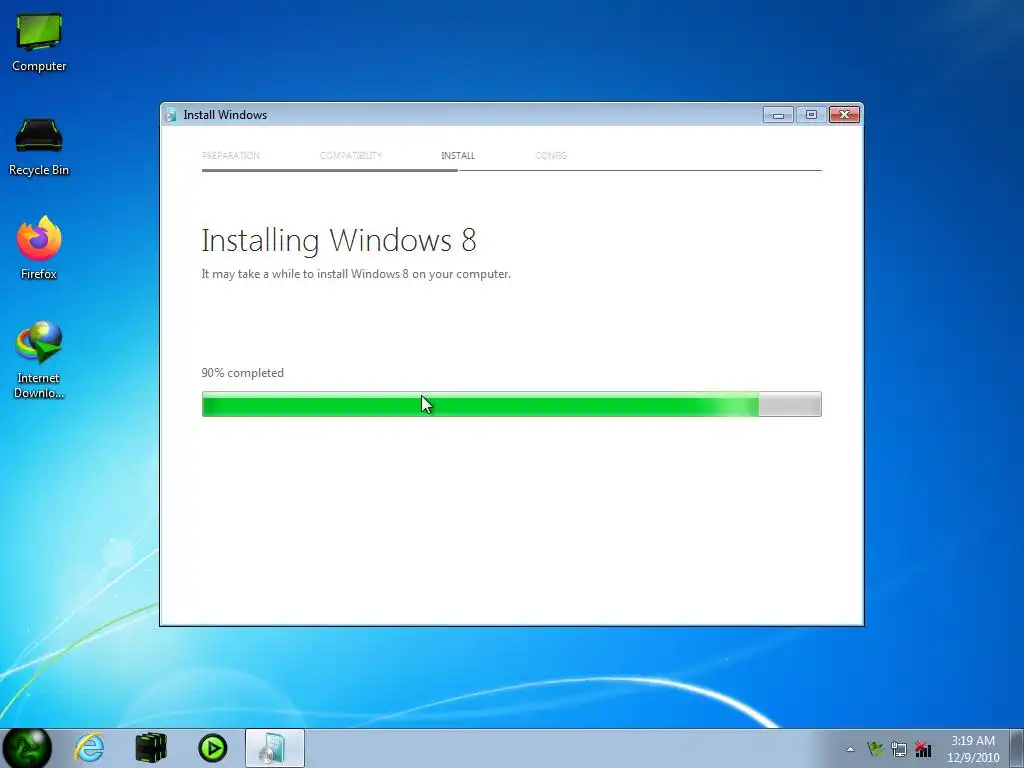Click the 'Install Windows' title text
Screen dimensions: 1024x768
pyautogui.click(x=225, y=115)
